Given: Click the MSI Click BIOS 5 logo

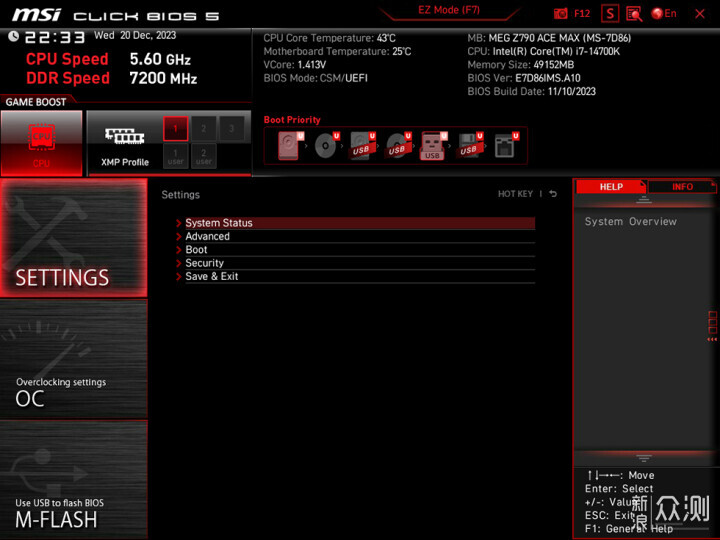Looking at the screenshot, I should (116, 15).
